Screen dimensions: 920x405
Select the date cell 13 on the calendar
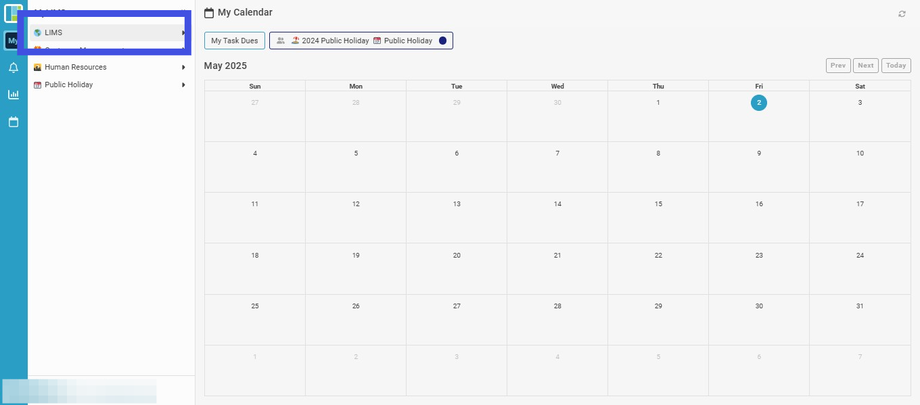(x=456, y=218)
